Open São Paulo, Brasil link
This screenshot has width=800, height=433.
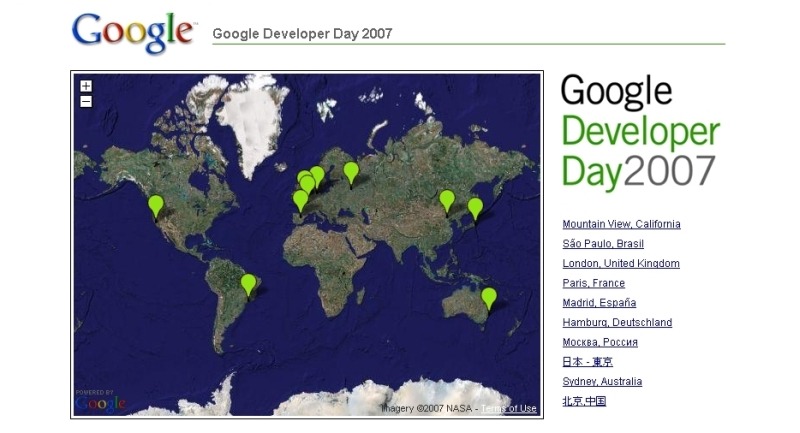click(x=603, y=244)
